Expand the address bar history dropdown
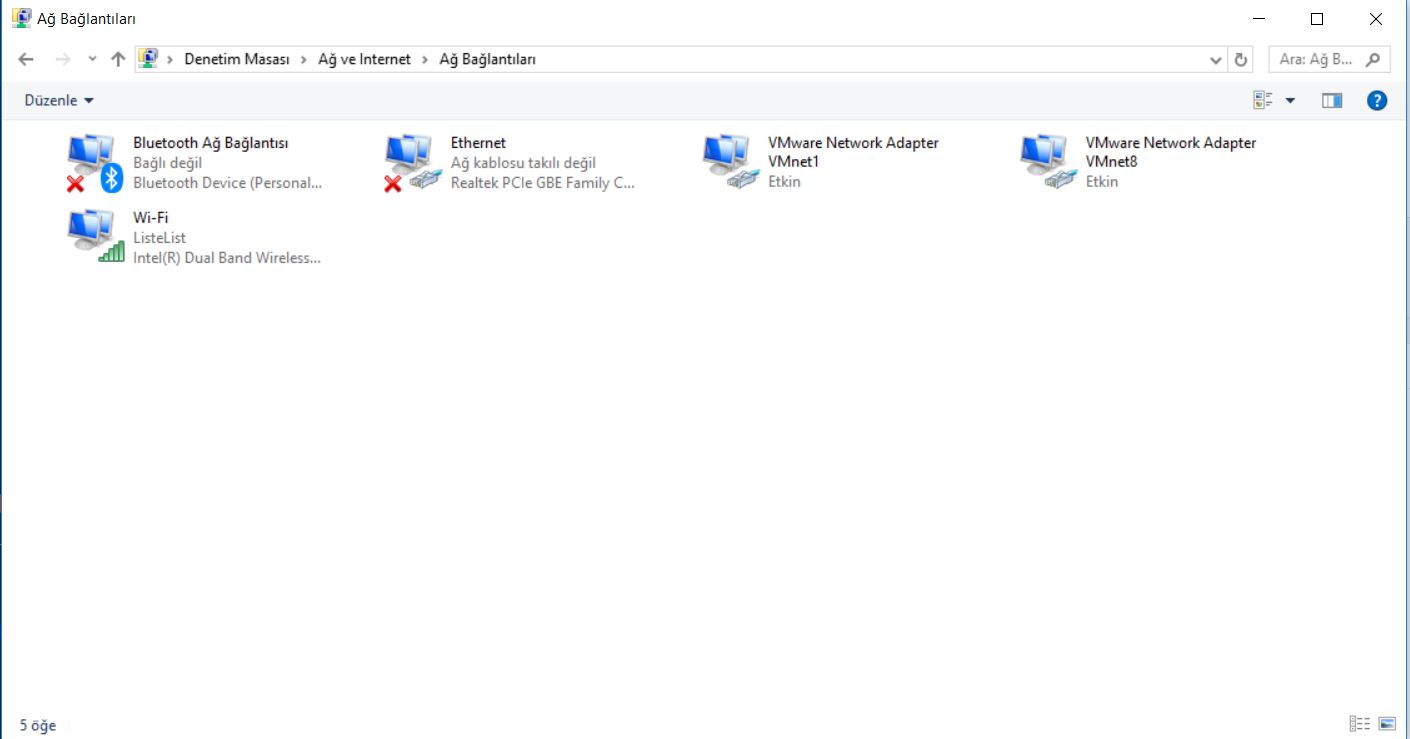Screen dimensions: 1410x739 [x=1216, y=59]
